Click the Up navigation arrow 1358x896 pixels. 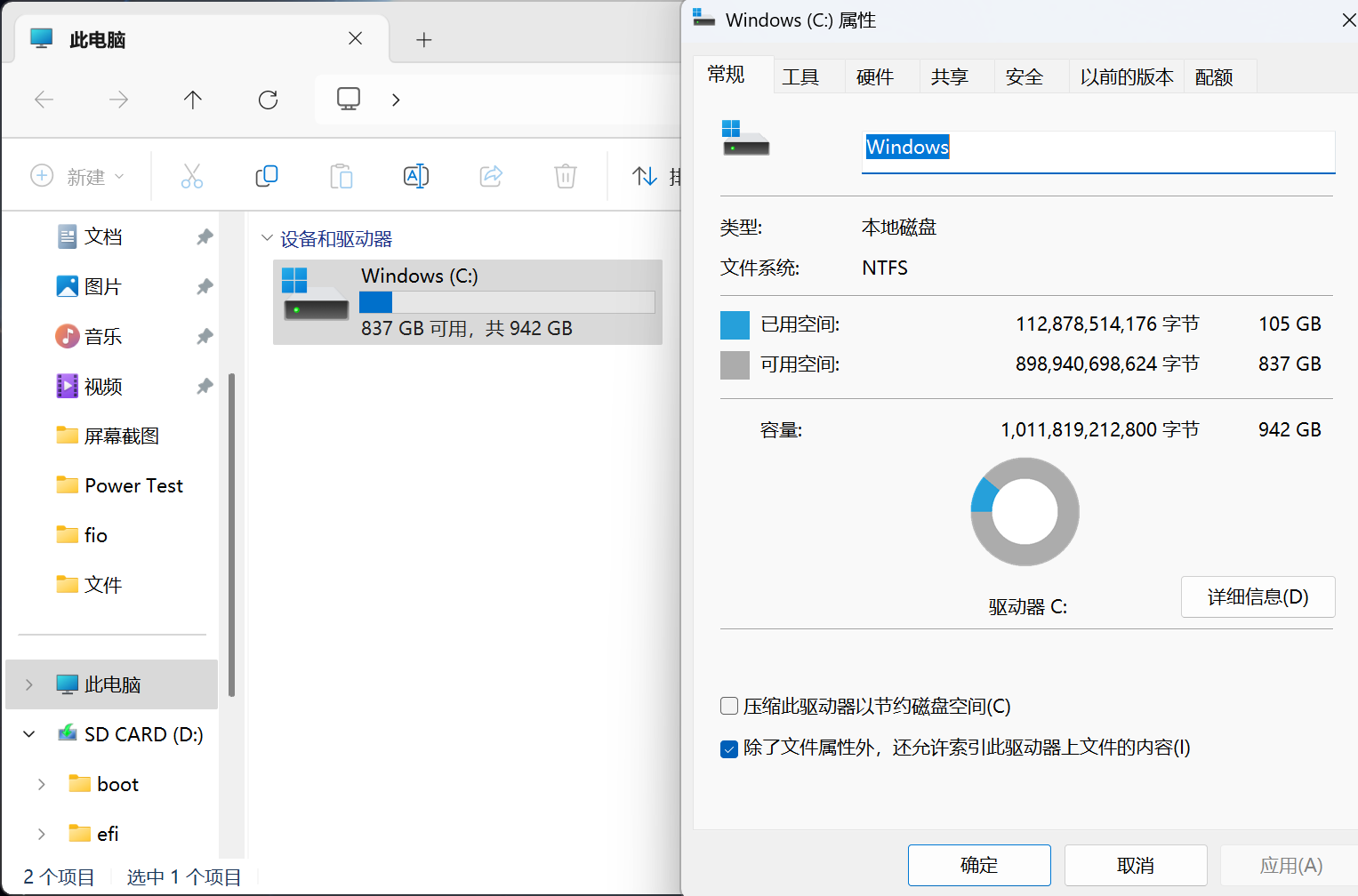click(x=192, y=100)
